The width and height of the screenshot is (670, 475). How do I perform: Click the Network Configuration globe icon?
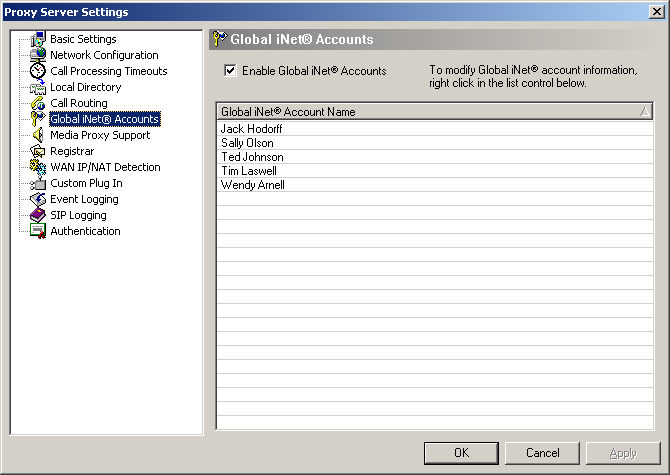(x=38, y=55)
